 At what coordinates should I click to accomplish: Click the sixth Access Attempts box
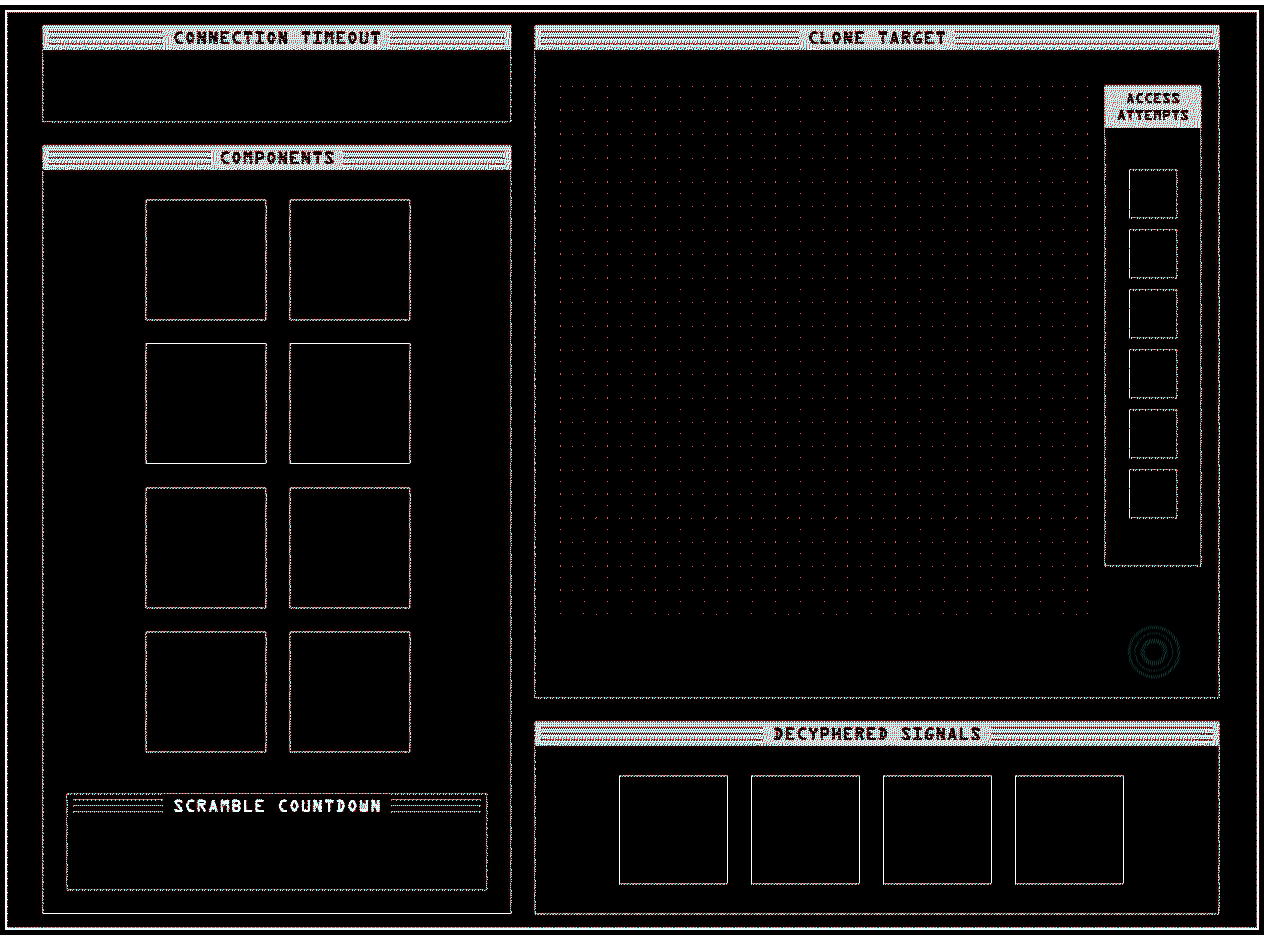coord(1153,494)
